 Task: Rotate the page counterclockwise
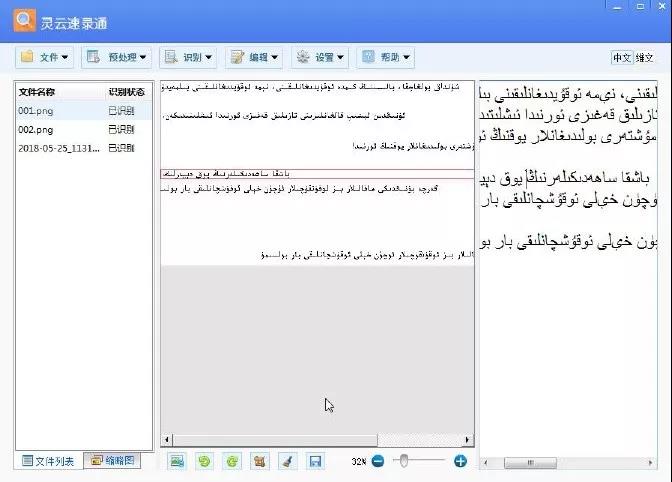[x=204, y=461]
